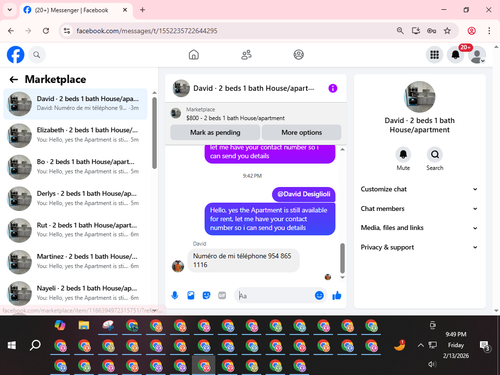The height and width of the screenshot is (375, 500).
Task: Click the chat messages scrollbar thumb
Action: [342, 258]
